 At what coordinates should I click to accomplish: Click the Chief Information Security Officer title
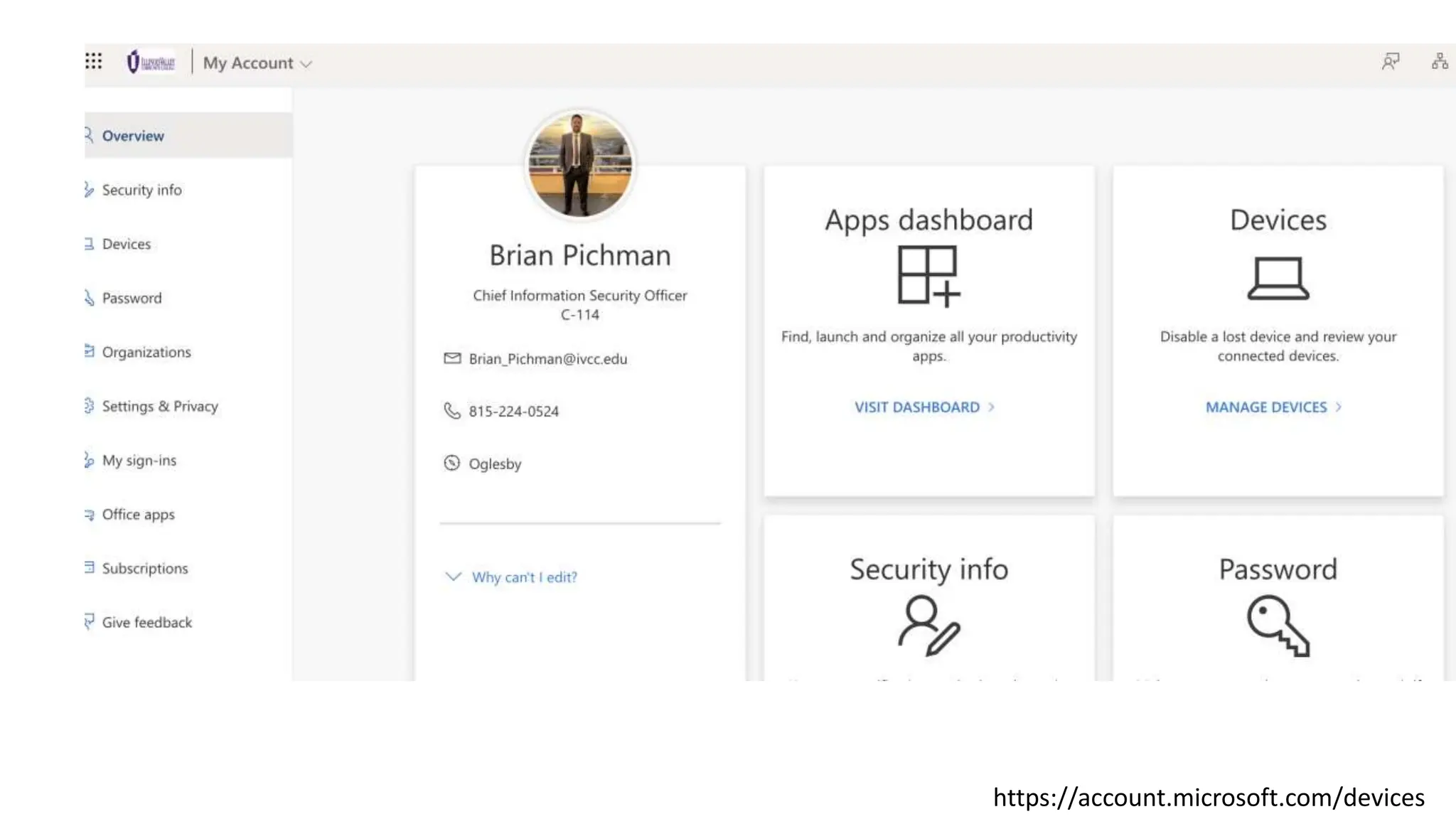580,295
